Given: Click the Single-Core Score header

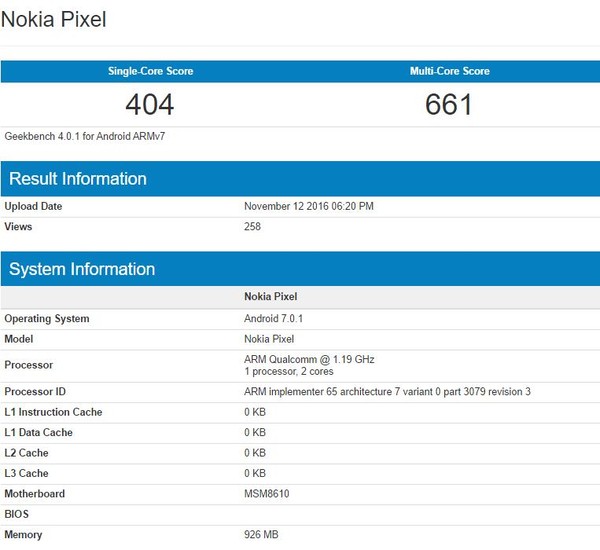Looking at the screenshot, I should click(x=150, y=71).
